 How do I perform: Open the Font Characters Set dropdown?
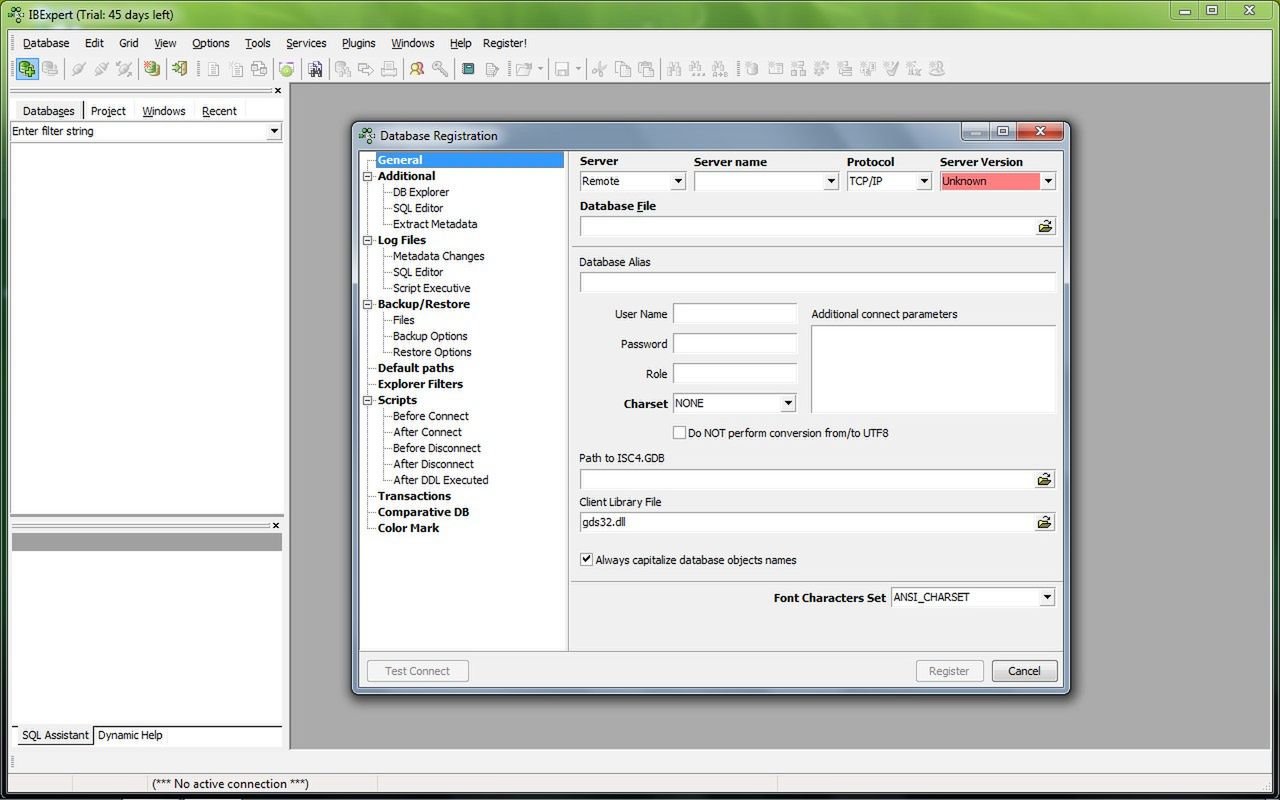tap(1047, 597)
